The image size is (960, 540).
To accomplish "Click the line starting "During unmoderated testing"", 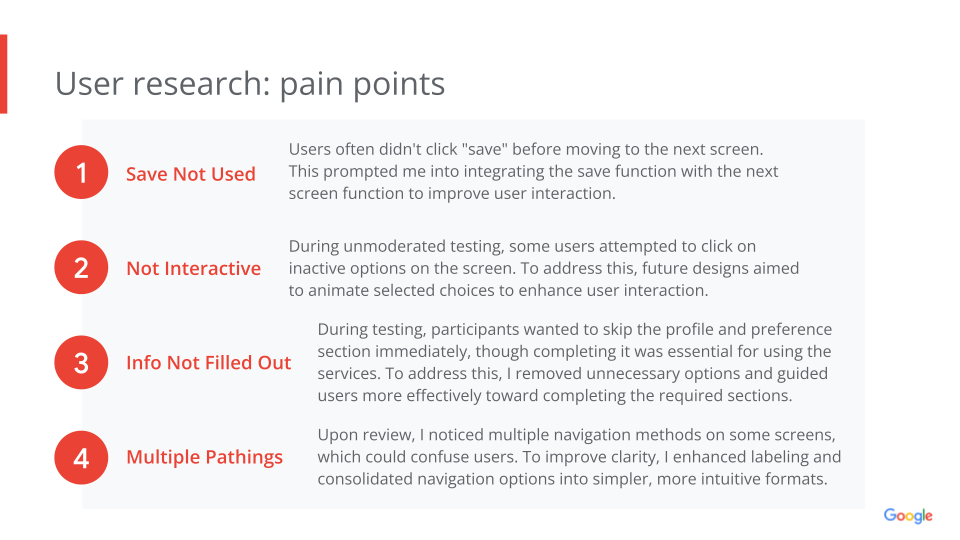I will point(524,245).
